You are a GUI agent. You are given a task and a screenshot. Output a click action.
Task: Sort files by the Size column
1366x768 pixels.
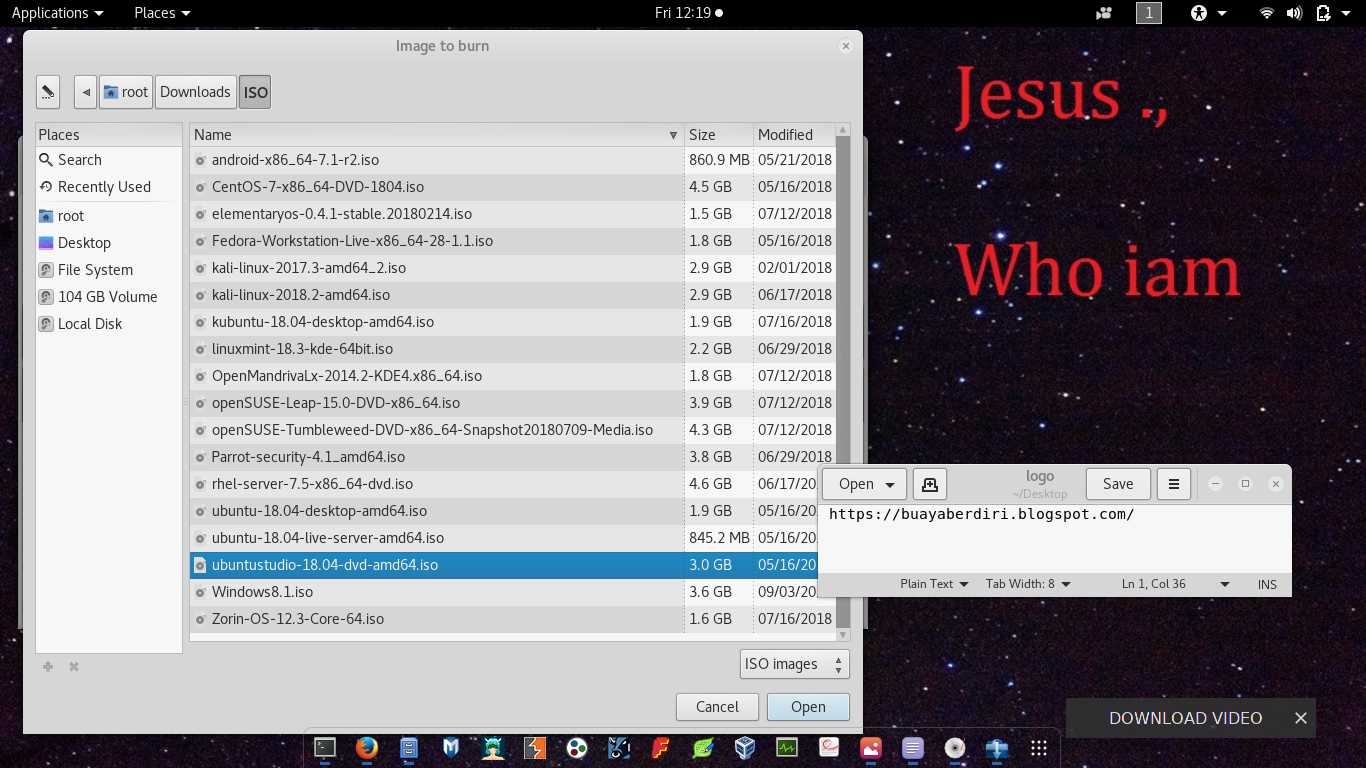click(718, 135)
